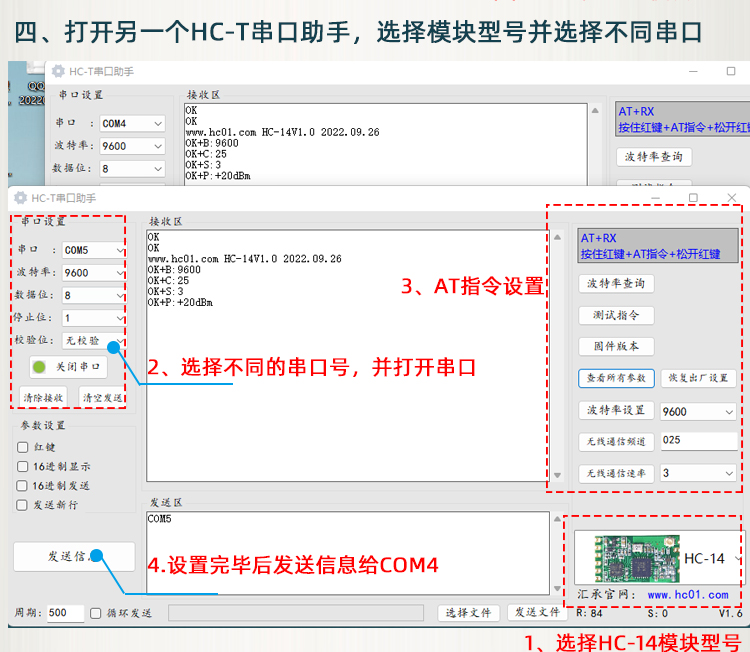Open the 串口 COM5 dropdown in front window
This screenshot has height=652, width=750.
[x=94, y=250]
